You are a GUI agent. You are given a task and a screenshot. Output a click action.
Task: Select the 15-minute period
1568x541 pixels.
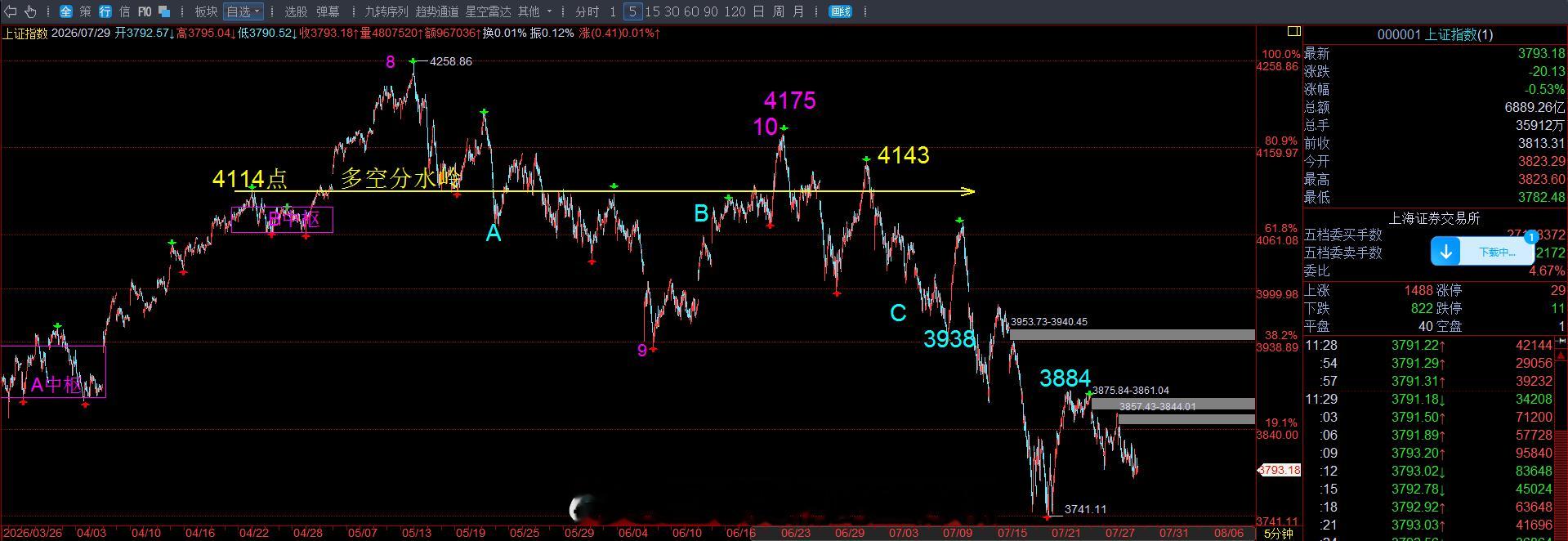point(652,11)
